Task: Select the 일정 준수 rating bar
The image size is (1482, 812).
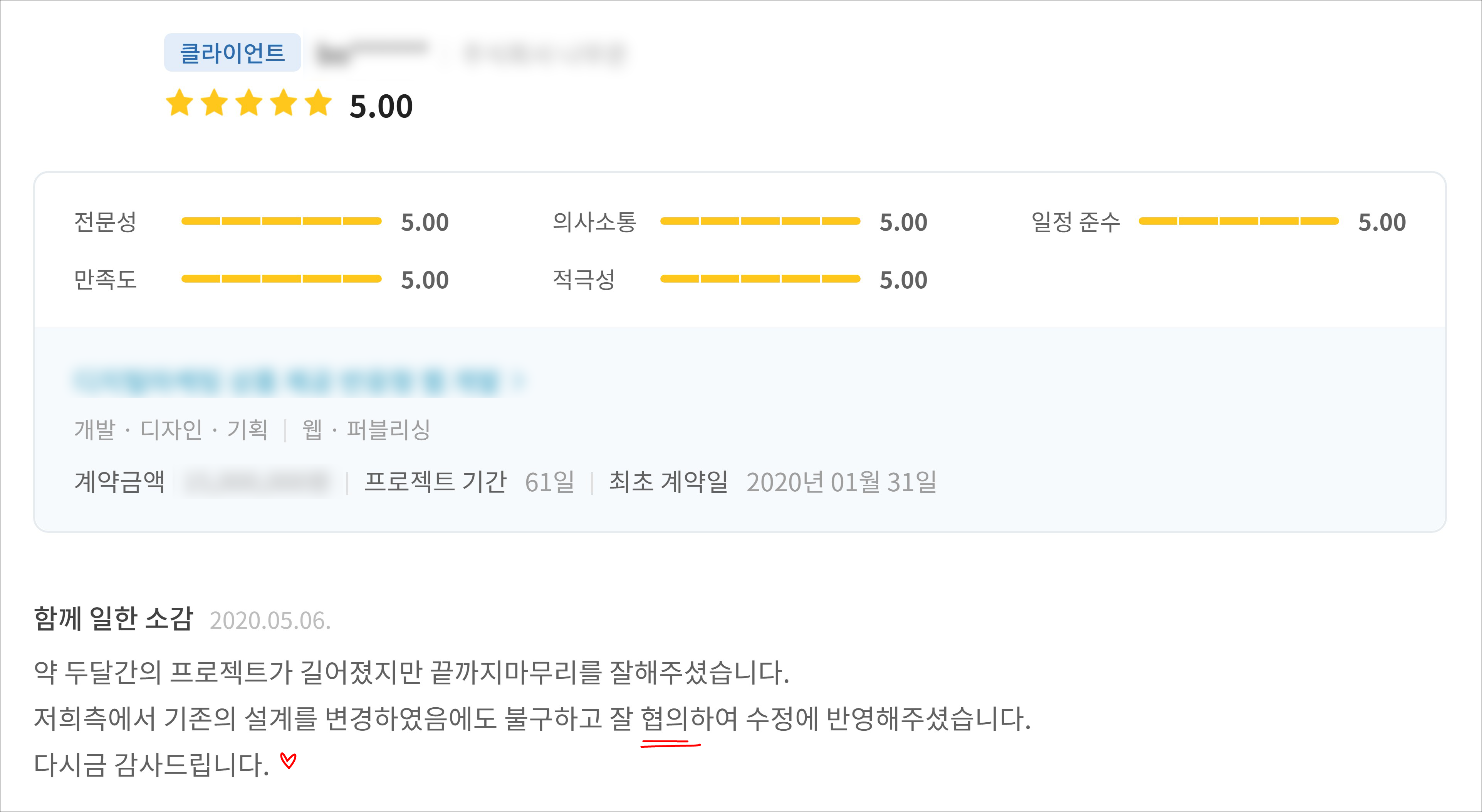Action: click(x=1239, y=221)
